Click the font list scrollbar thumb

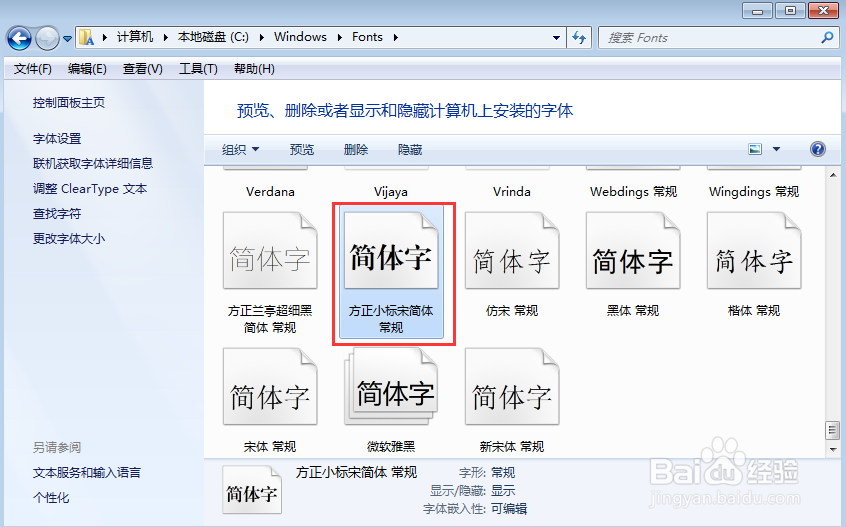coord(833,430)
